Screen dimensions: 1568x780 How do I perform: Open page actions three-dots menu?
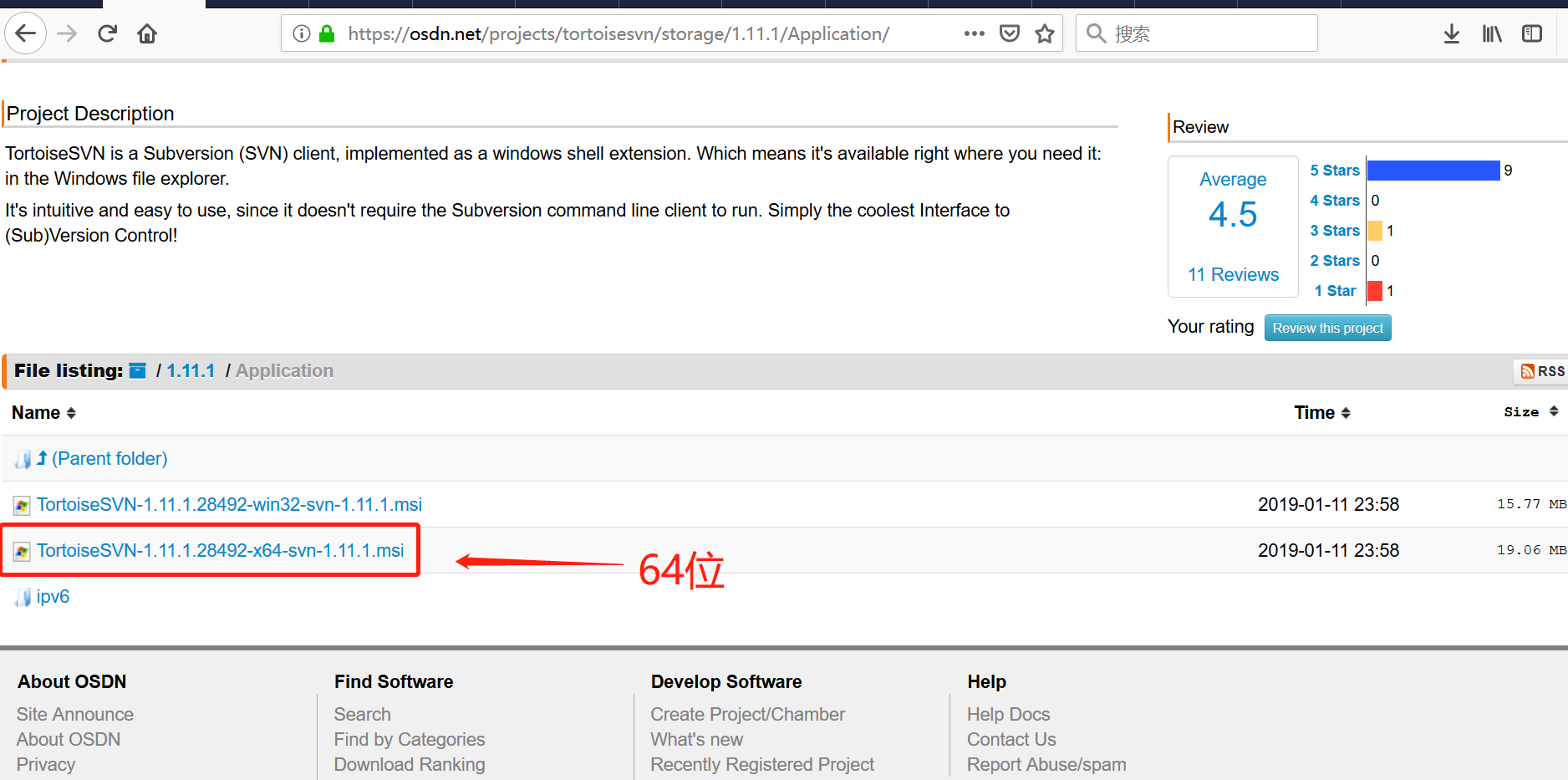point(974,33)
